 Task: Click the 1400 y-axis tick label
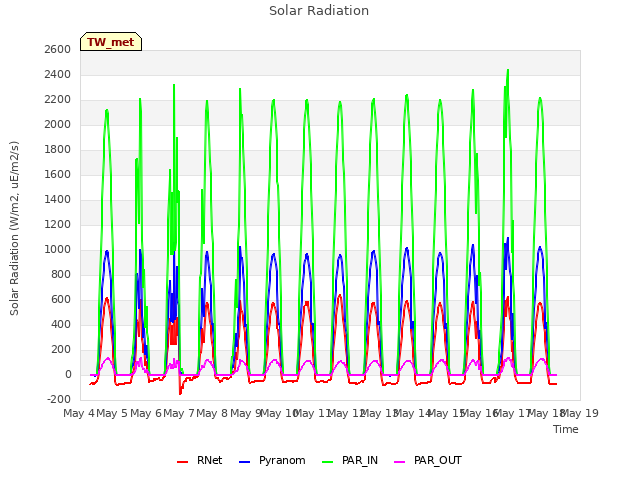click(x=58, y=200)
